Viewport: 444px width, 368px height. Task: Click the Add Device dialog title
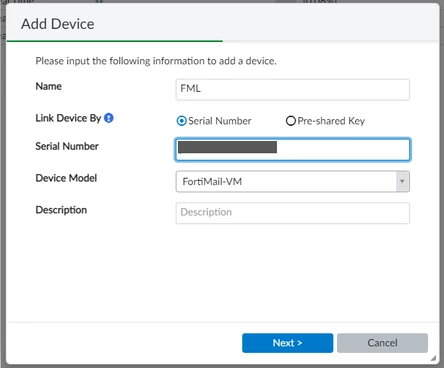58,24
